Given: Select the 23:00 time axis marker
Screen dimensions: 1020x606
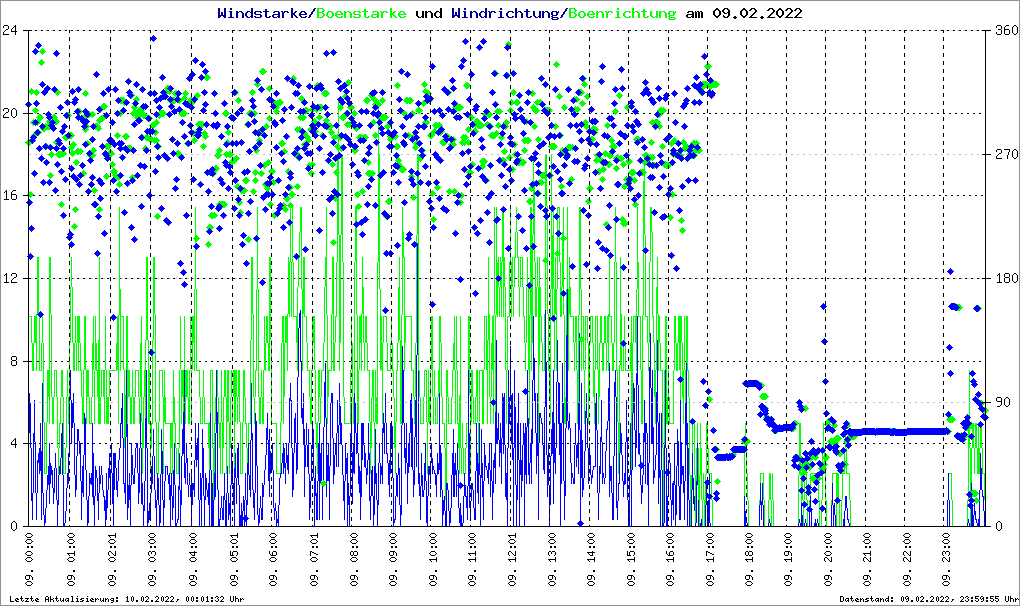Looking at the screenshot, I should (949, 562).
